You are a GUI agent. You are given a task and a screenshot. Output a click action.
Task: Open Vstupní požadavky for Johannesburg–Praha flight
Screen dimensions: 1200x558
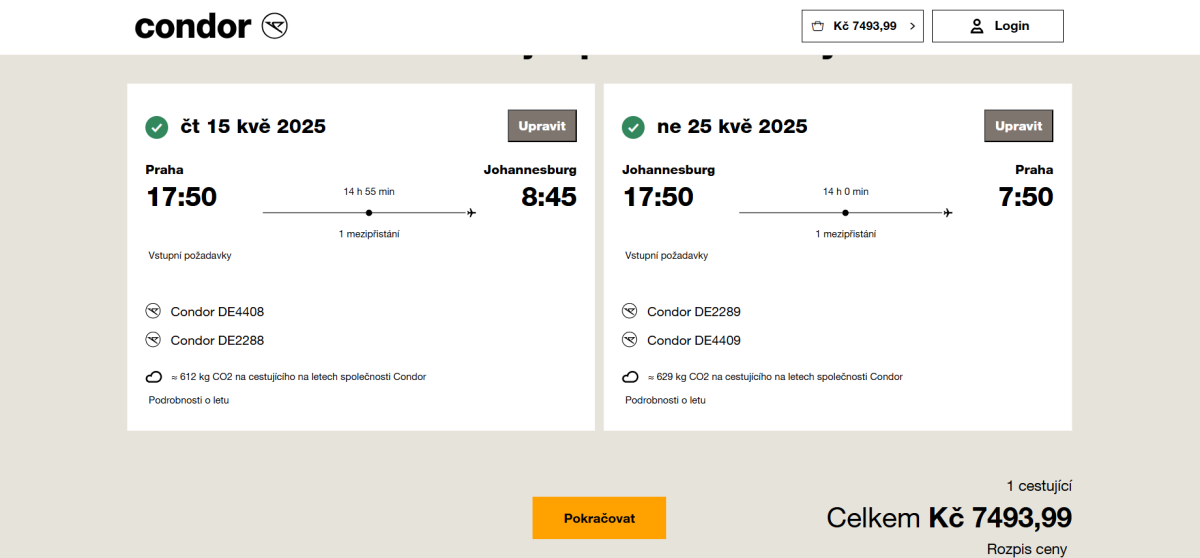(x=666, y=255)
